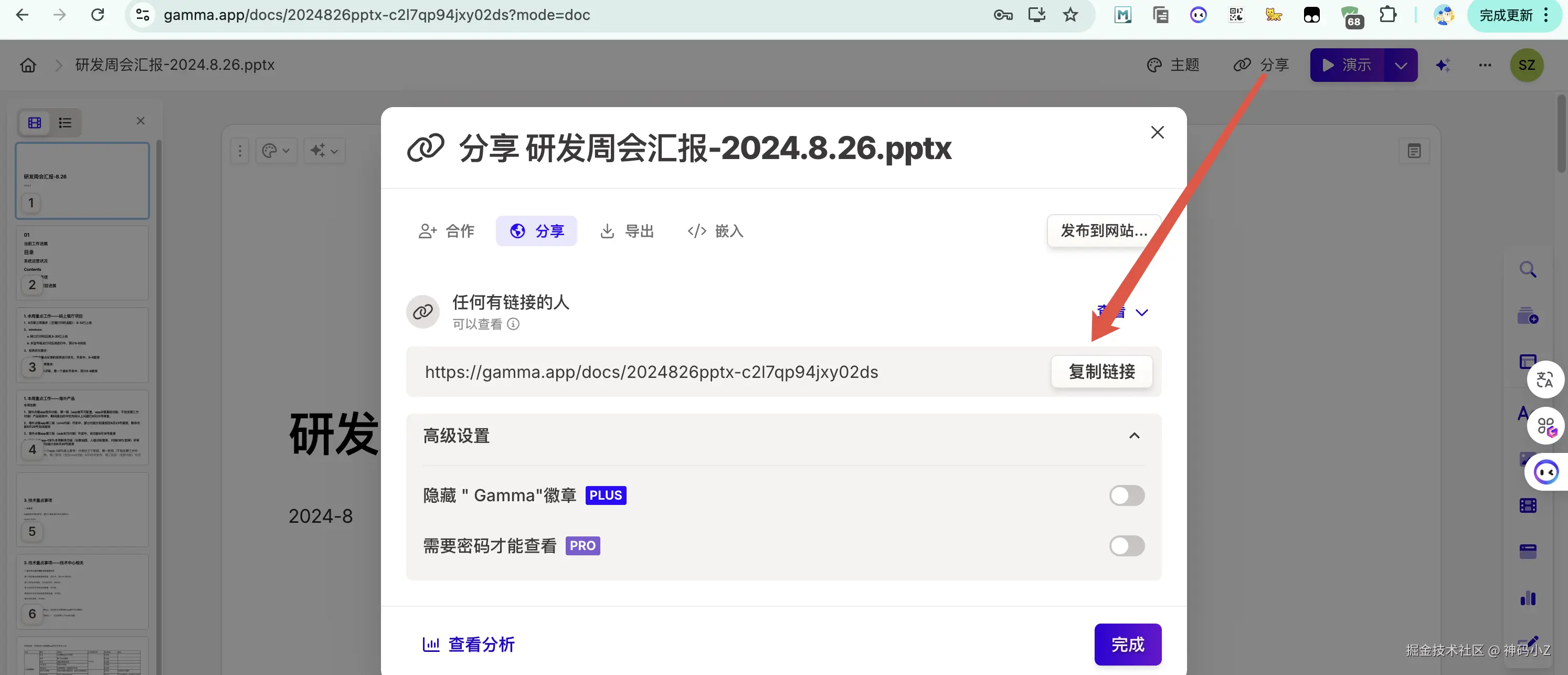Image resolution: width=1568 pixels, height=675 pixels.
Task: Click the search magnifier in right sidebar
Action: tap(1527, 269)
